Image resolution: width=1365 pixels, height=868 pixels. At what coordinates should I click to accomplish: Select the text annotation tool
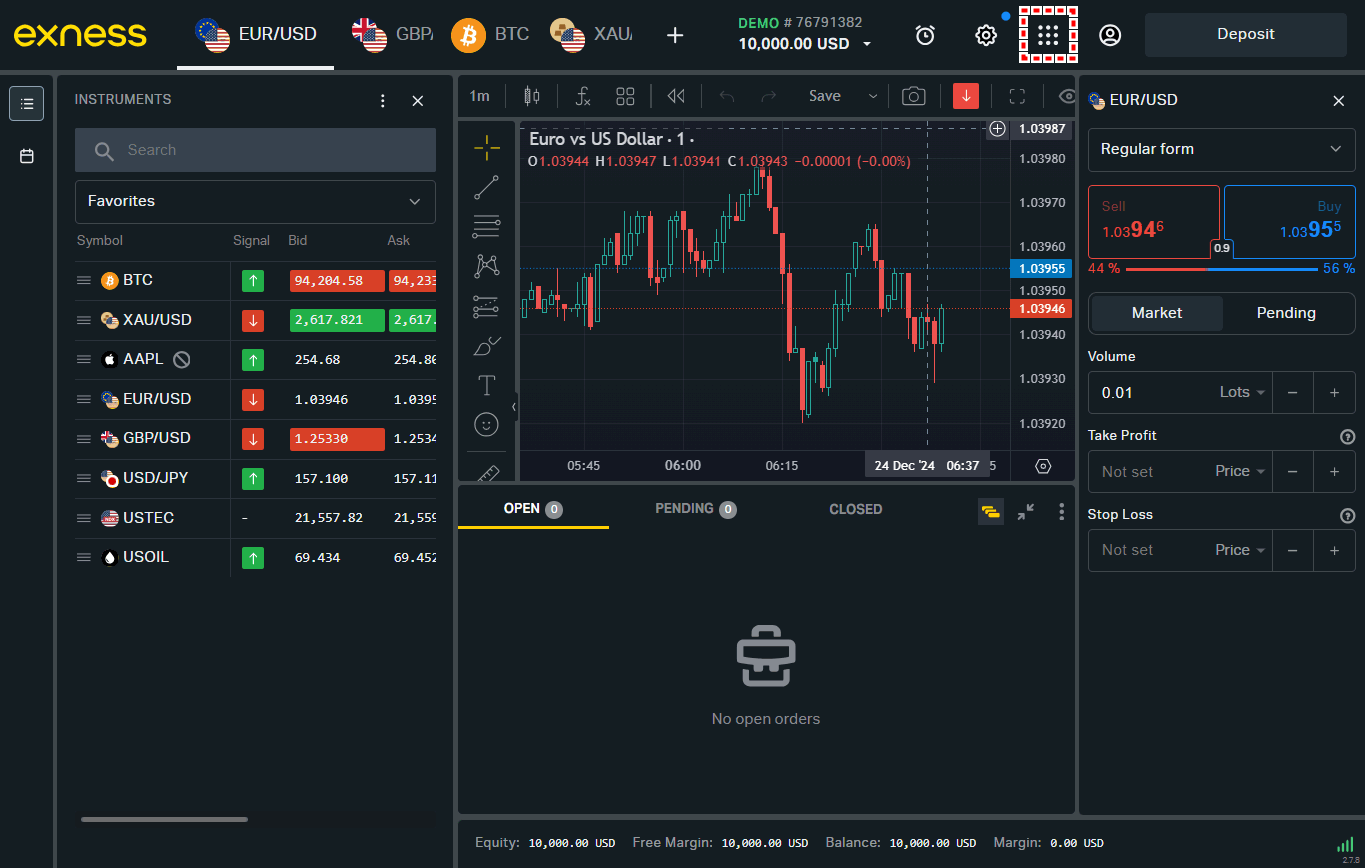[x=487, y=385]
